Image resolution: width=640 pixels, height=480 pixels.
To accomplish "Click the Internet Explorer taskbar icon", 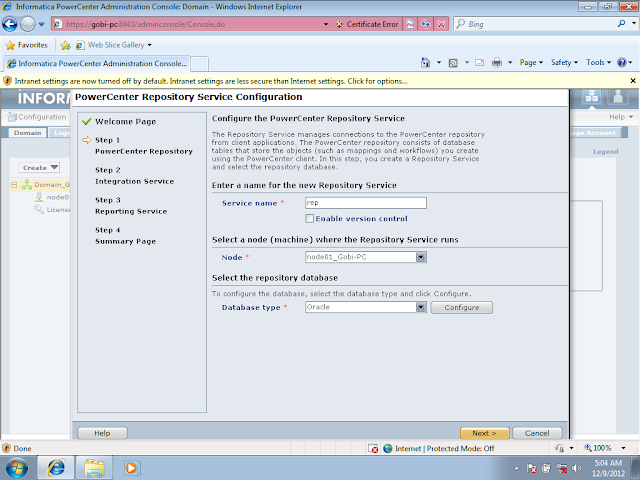I will [x=56, y=468].
